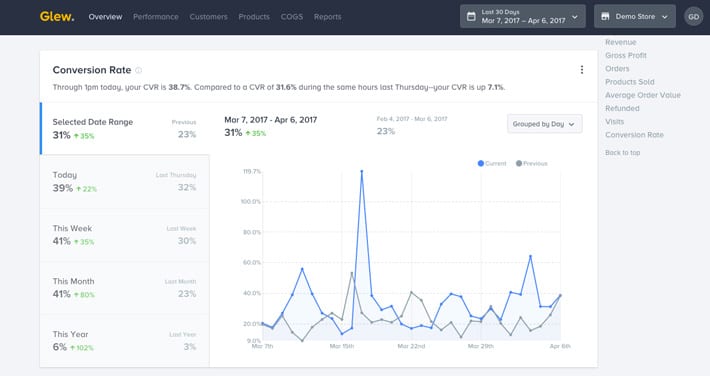This screenshot has width=710, height=376.
Task: Expand the Last 30 Days date dropdown
Action: 523,17
